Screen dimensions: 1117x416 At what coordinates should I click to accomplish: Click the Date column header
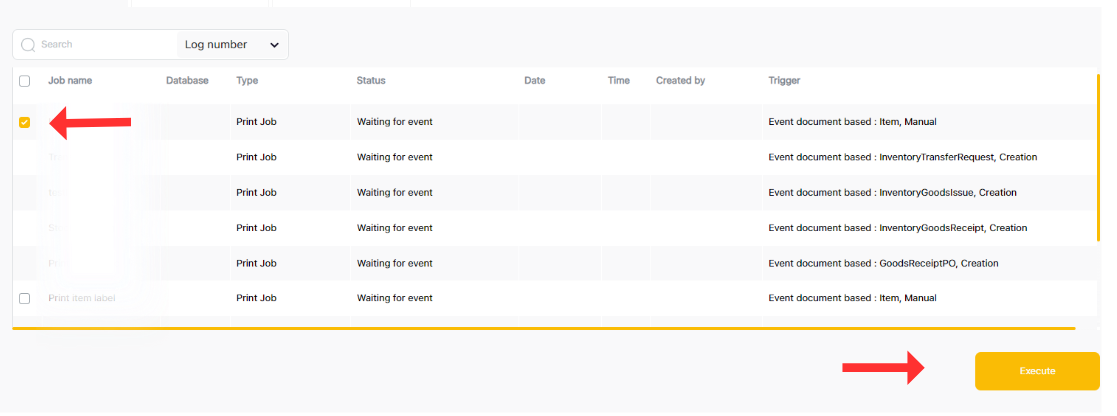pos(534,81)
